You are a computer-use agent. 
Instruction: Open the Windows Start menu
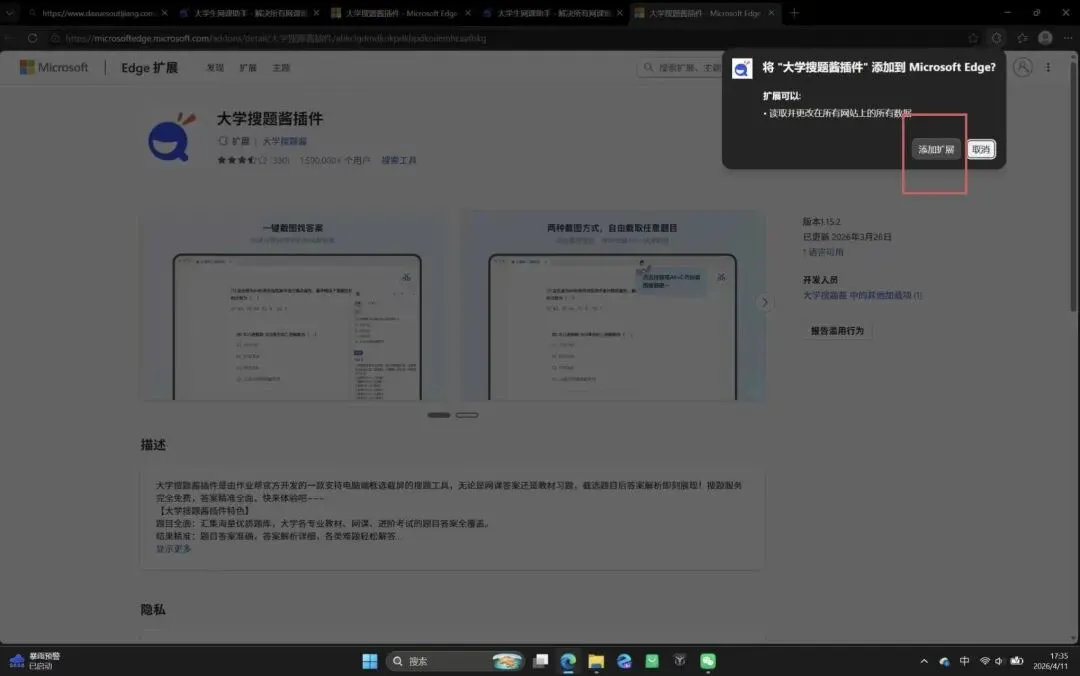pos(370,661)
